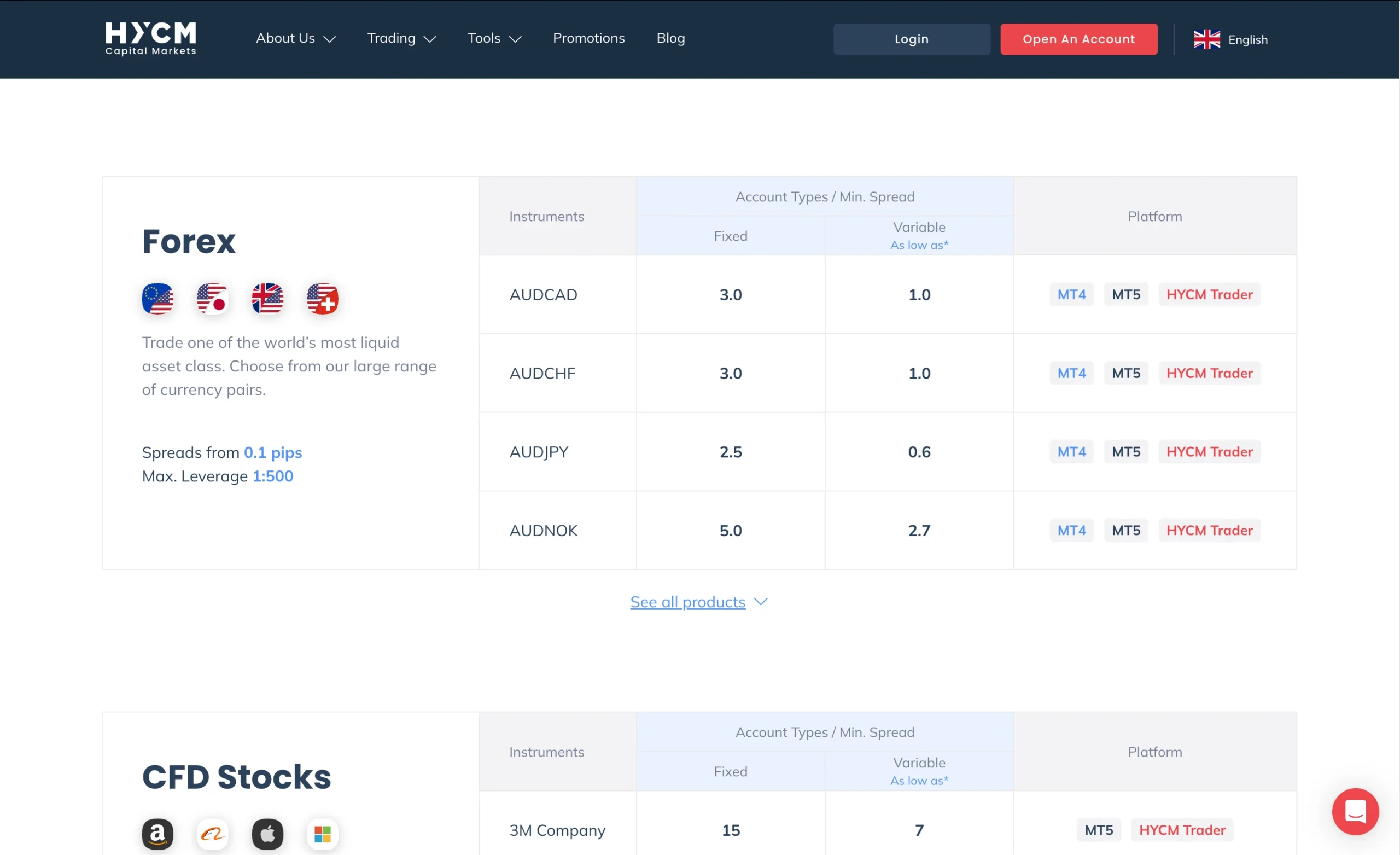Select MT5 tag in AUDCAD row

click(x=1125, y=294)
